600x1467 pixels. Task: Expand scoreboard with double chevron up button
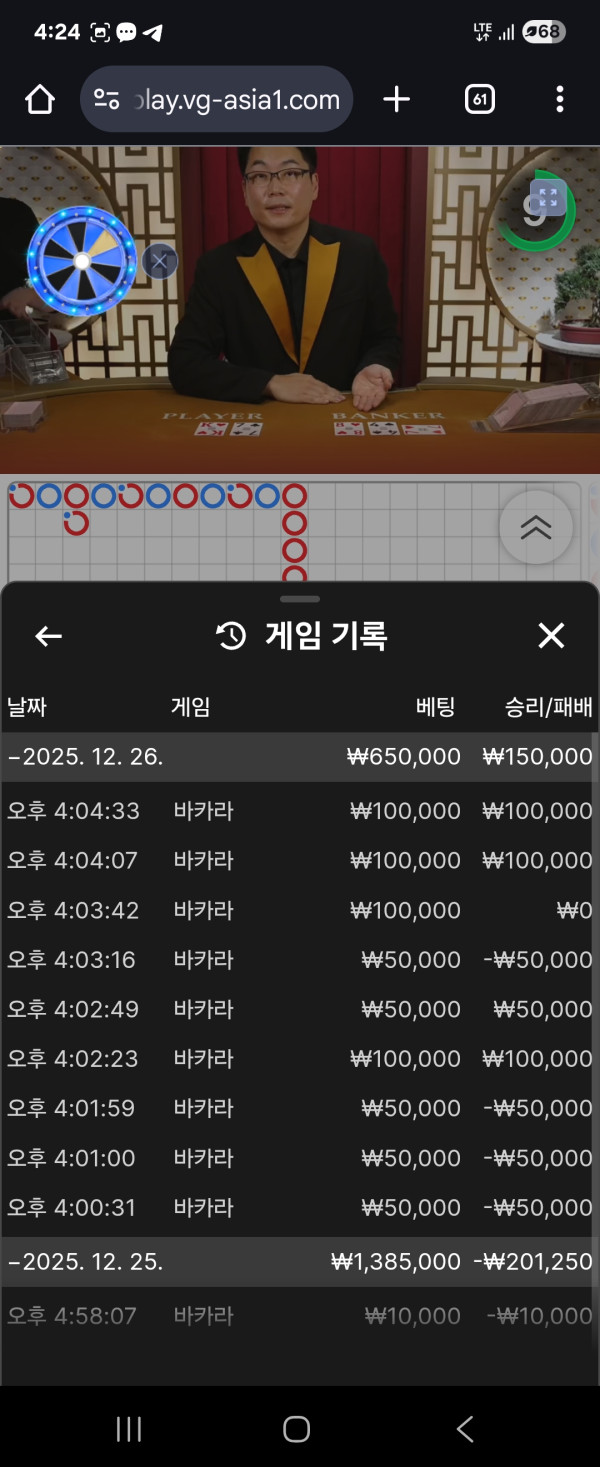(x=536, y=527)
